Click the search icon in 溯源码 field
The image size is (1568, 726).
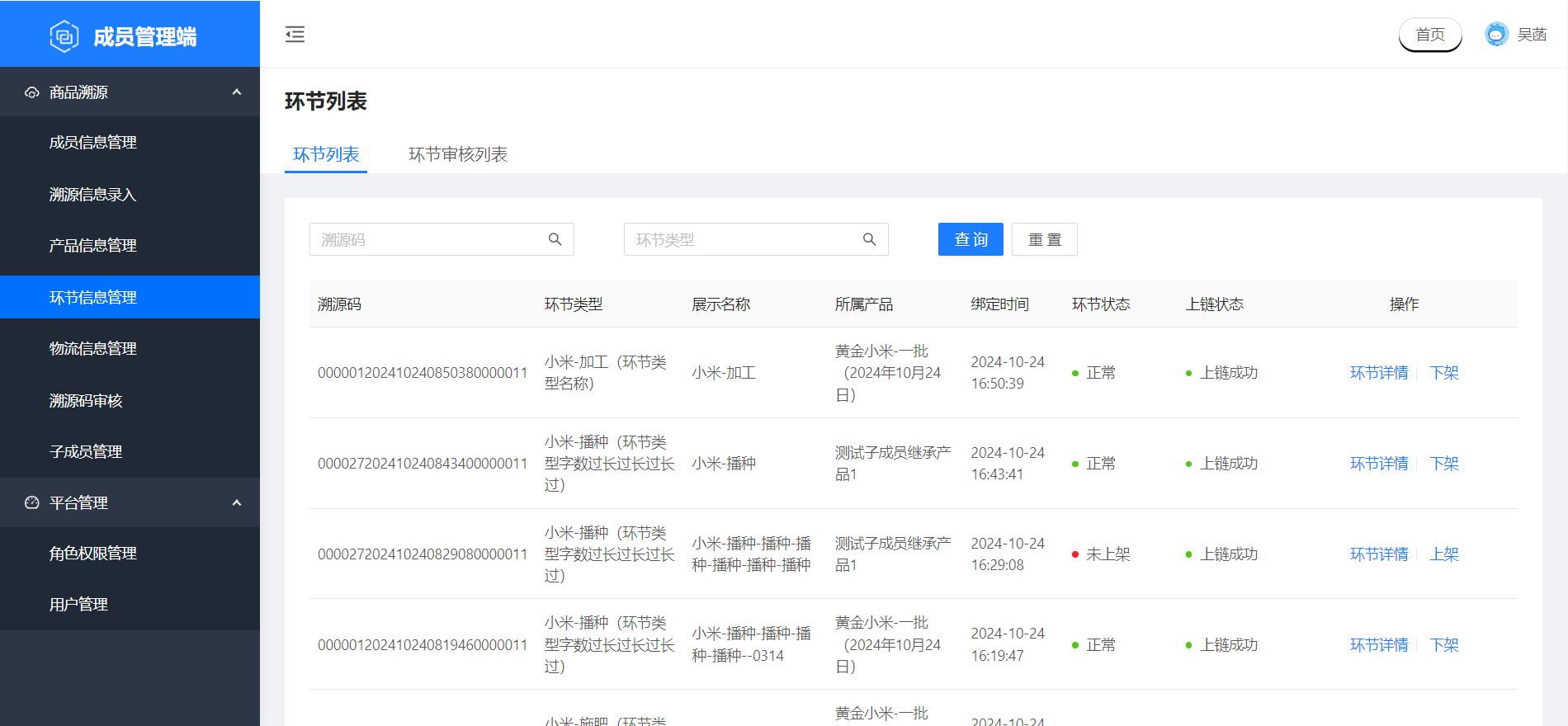555,239
